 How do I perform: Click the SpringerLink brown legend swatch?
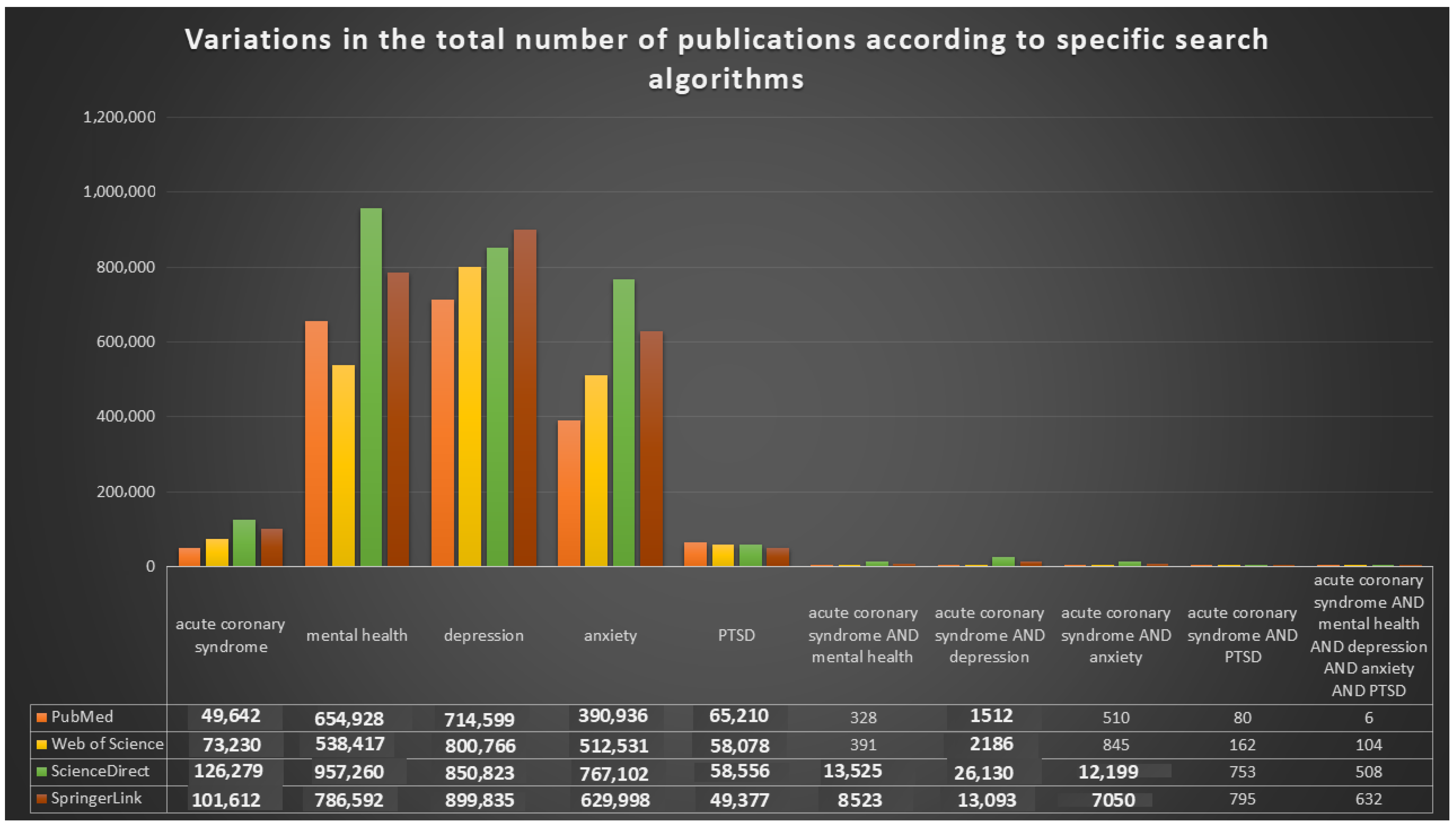41,799
